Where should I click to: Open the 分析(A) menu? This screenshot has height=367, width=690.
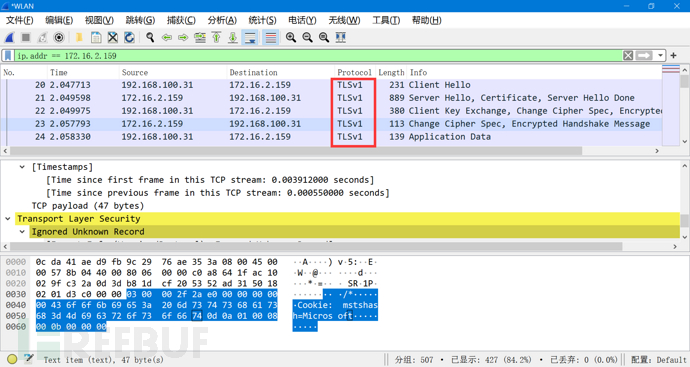tap(222, 20)
